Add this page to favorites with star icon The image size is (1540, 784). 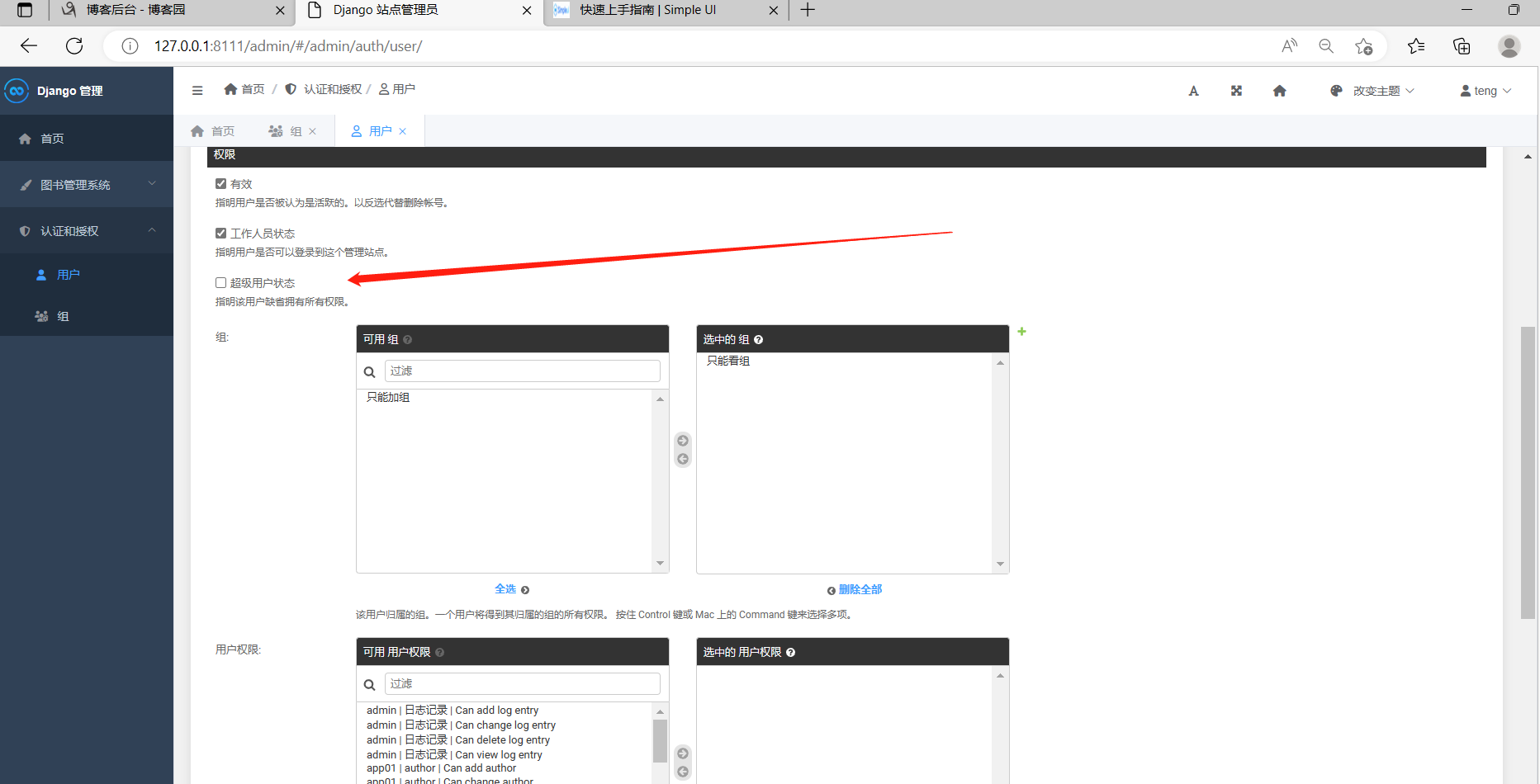(x=1363, y=46)
